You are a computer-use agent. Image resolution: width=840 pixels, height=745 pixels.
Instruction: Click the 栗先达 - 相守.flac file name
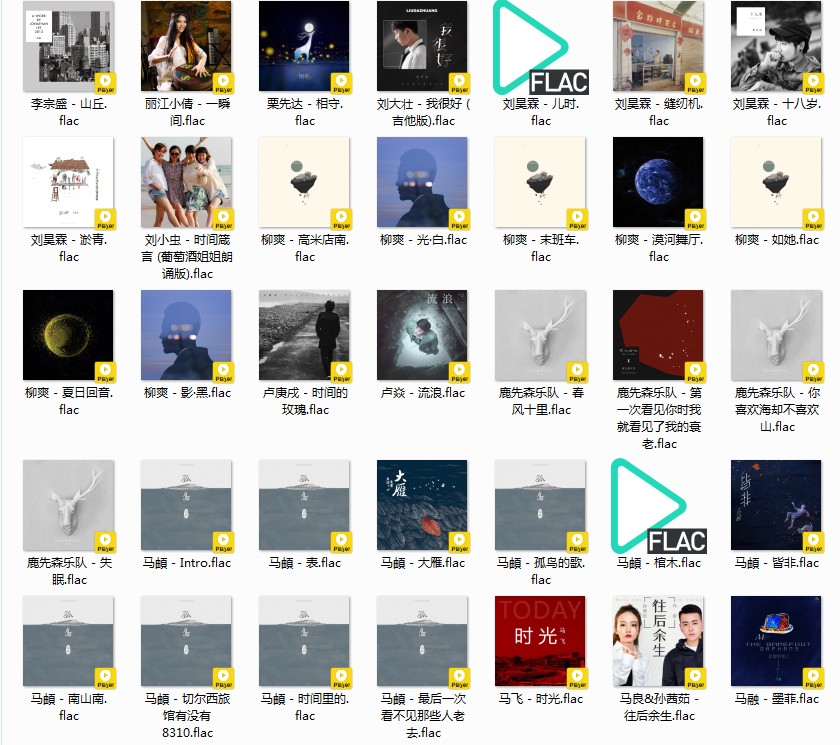click(x=305, y=112)
